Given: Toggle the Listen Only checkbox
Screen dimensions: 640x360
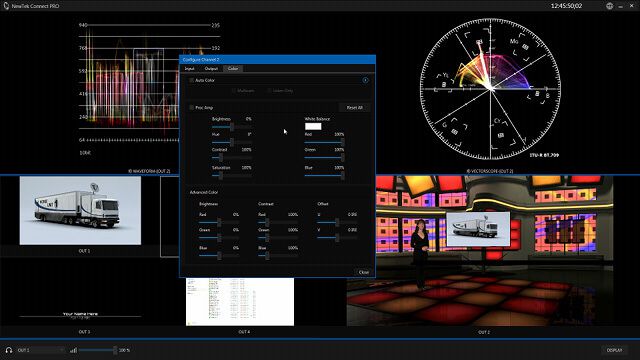Looking at the screenshot, I should [269, 91].
